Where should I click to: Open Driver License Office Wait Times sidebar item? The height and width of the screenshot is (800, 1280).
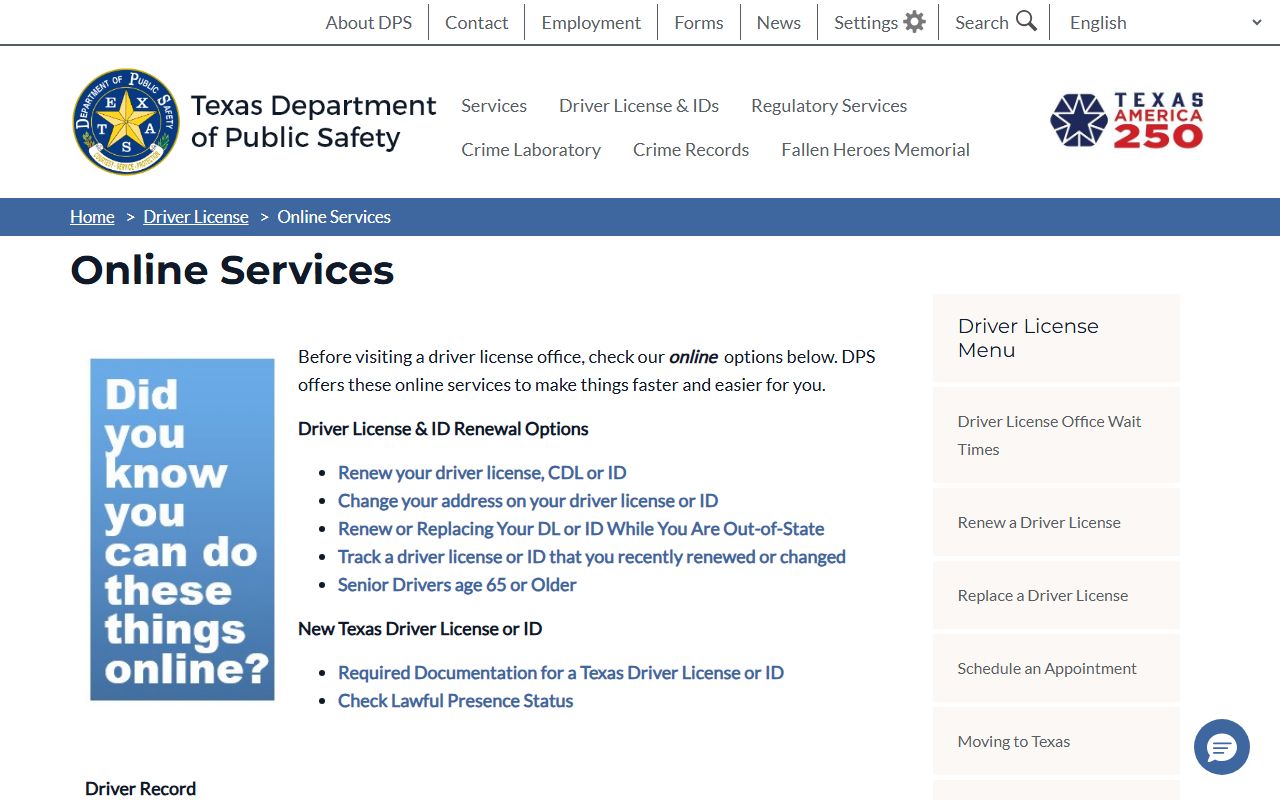(1056, 435)
